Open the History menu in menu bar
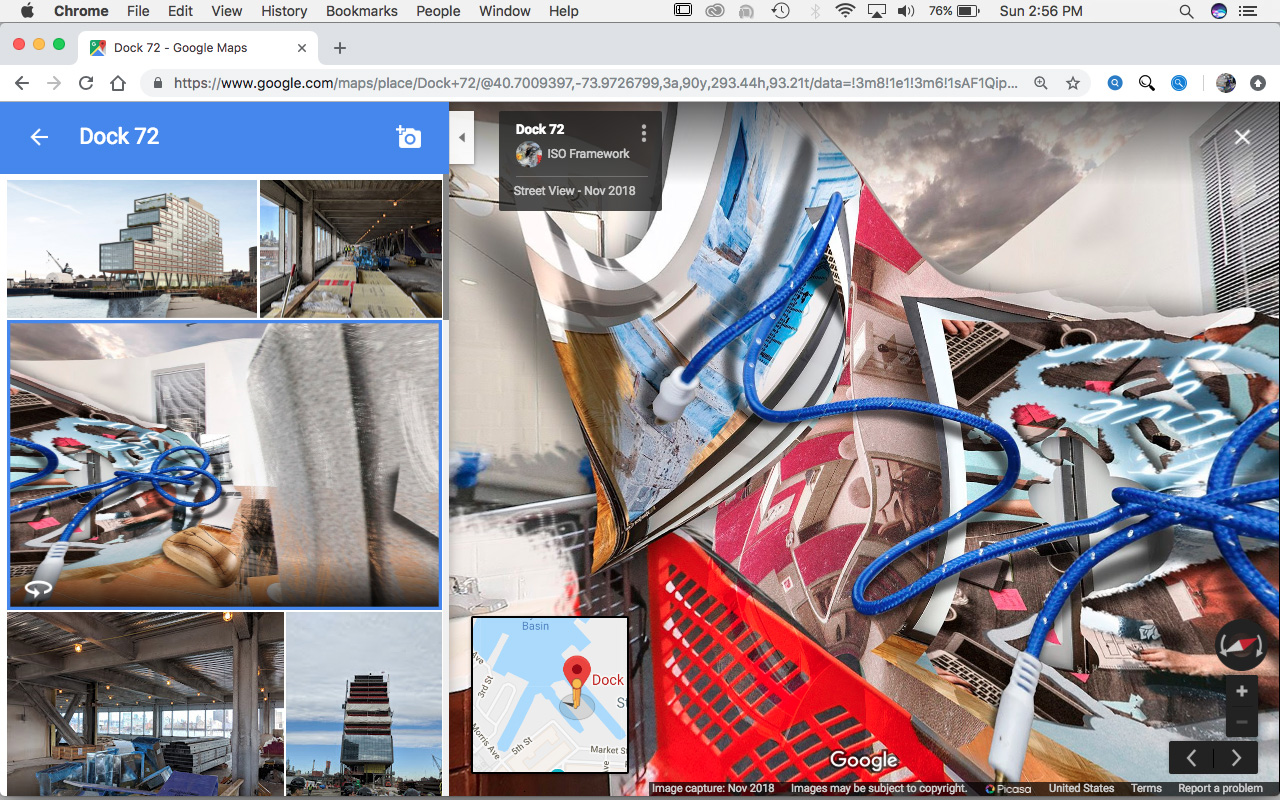 point(284,11)
